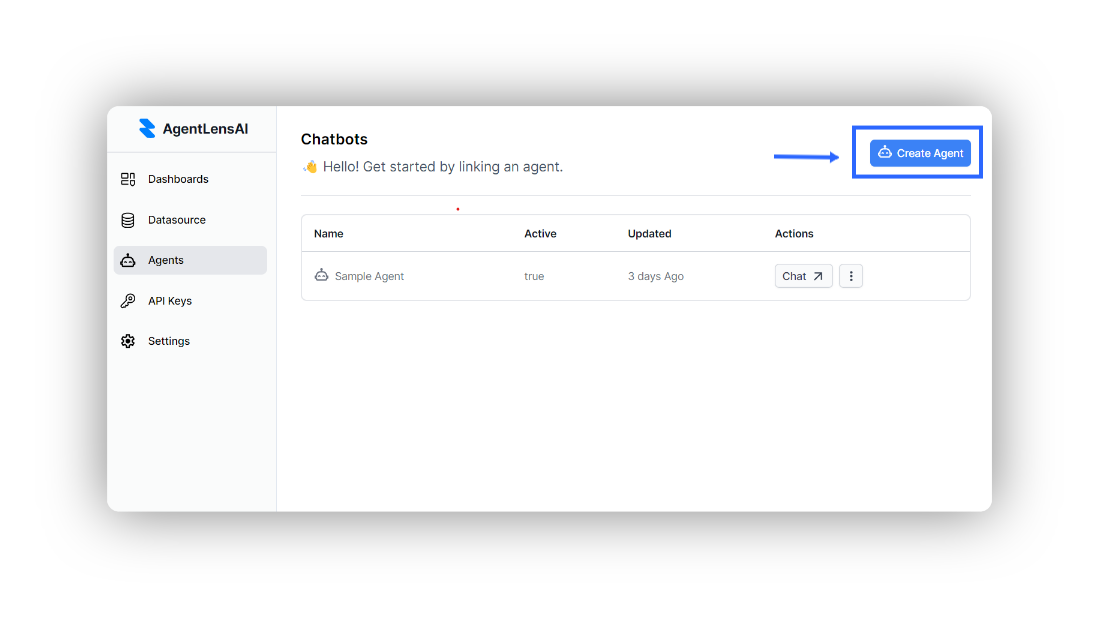
Task: Click the Updated column header
Action: pos(649,234)
